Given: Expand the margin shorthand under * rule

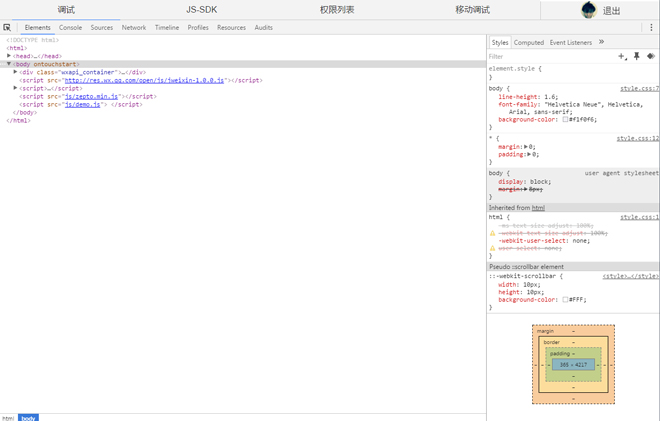Looking at the screenshot, I should 526,147.
